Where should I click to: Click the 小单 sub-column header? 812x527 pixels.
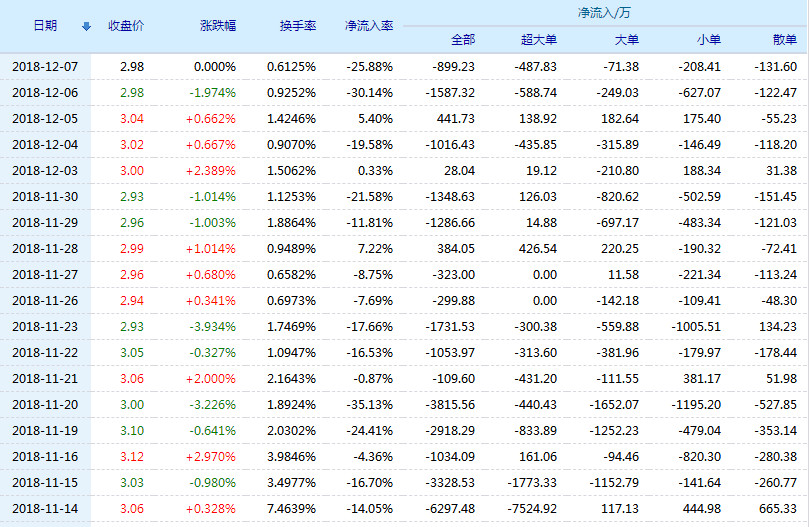point(708,40)
